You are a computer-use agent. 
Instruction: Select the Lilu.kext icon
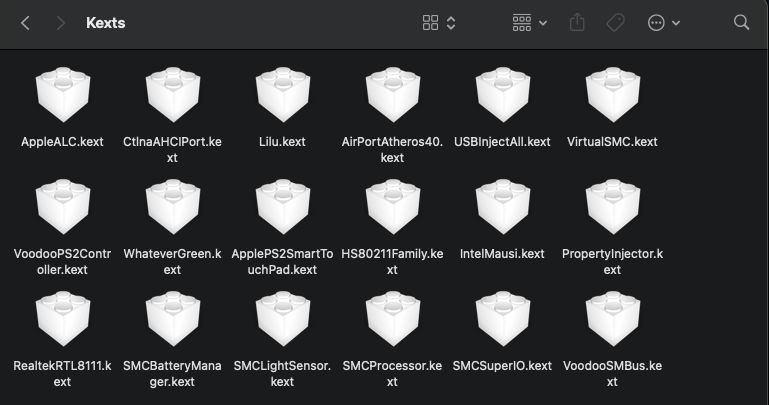282,95
